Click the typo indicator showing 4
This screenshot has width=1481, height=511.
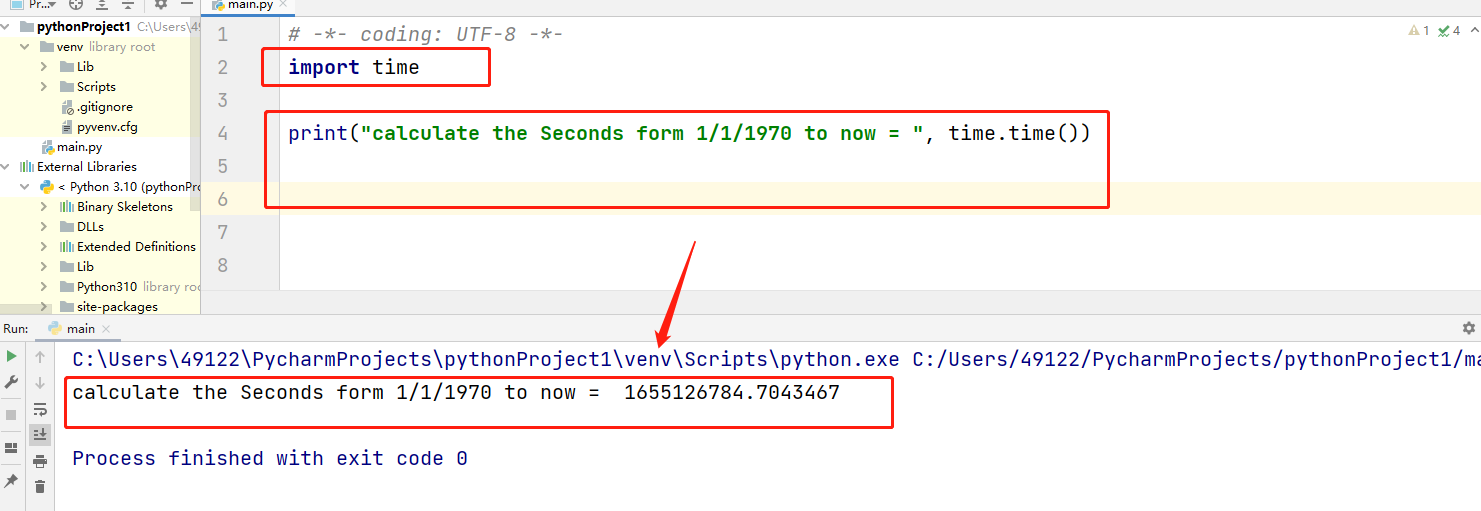point(1449,31)
